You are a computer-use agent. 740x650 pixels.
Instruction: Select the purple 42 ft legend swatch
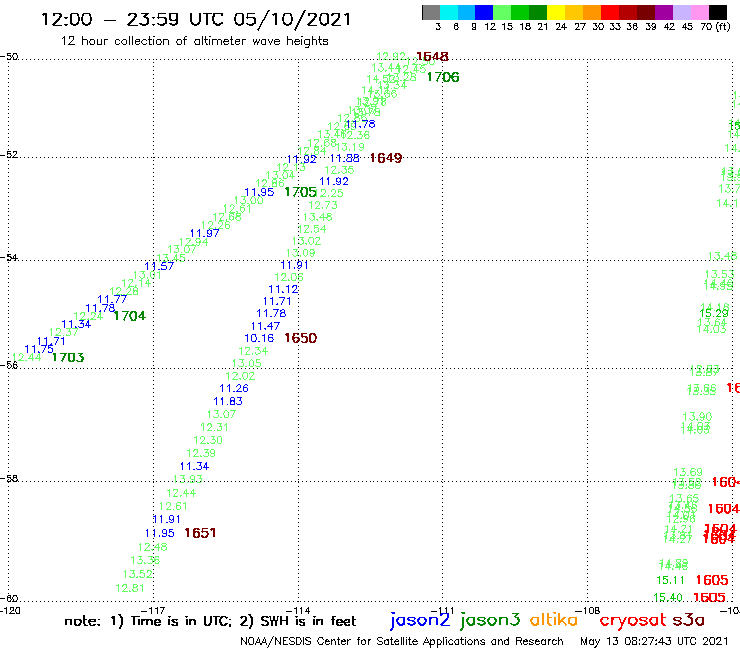pos(664,13)
